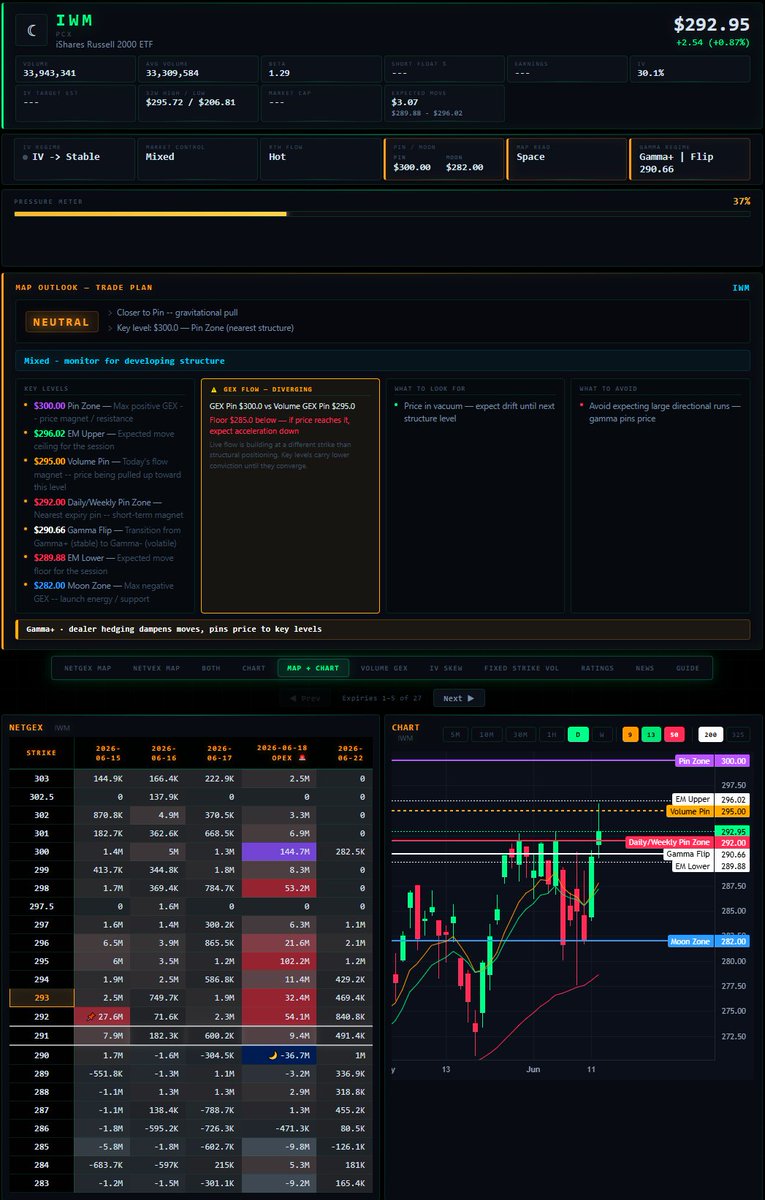This screenshot has width=765, height=1200.
Task: Click the siren icon beside OPEX header
Action: tap(303, 758)
